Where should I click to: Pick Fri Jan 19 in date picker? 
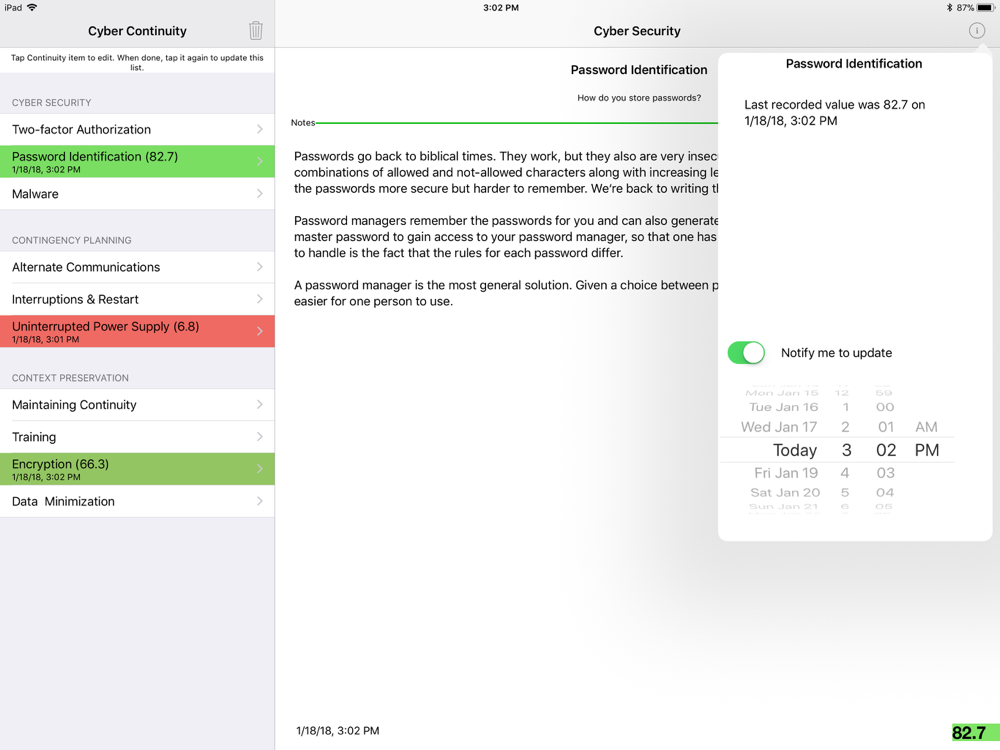(x=786, y=473)
